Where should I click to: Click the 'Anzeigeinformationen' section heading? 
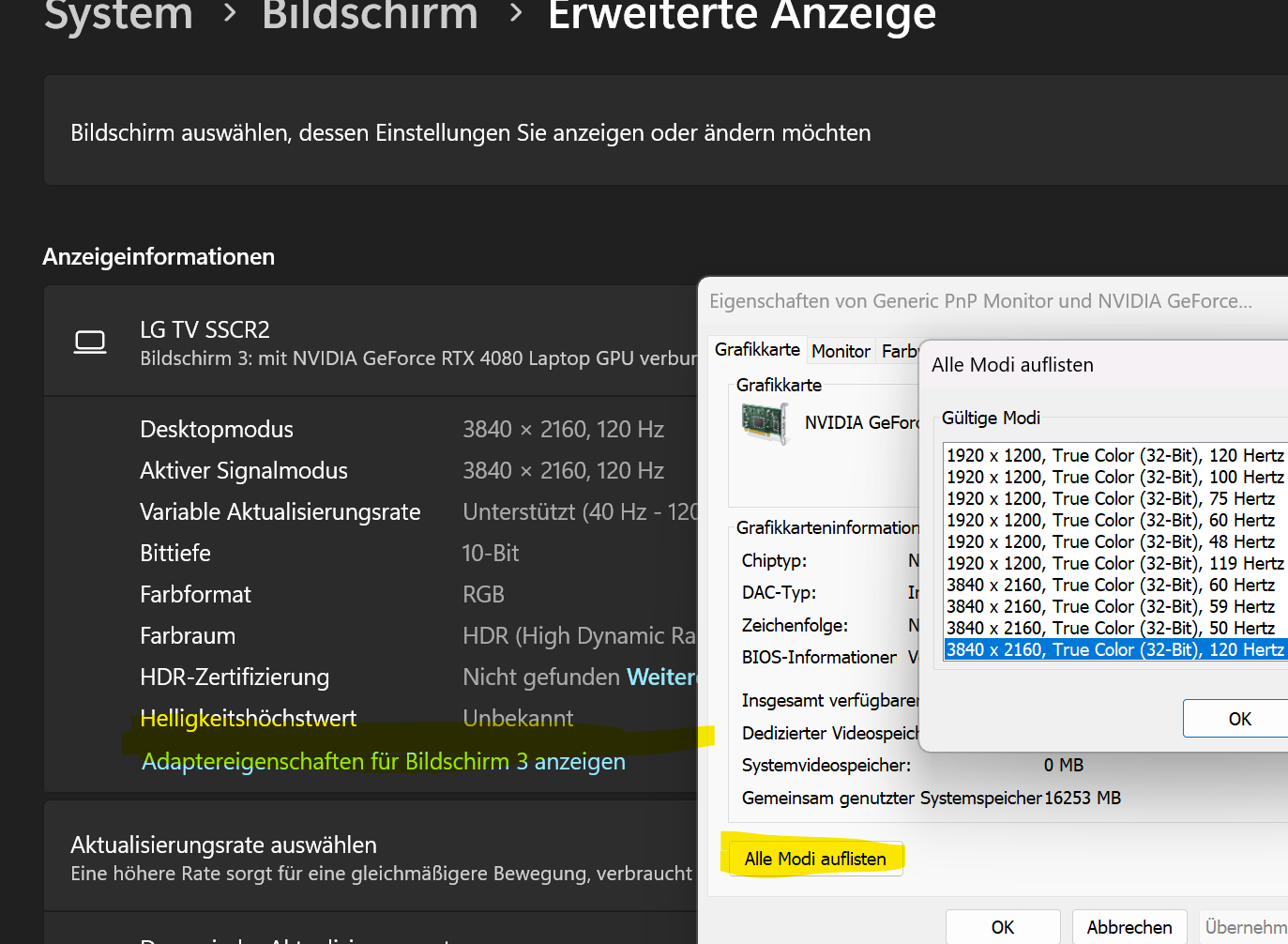[159, 256]
